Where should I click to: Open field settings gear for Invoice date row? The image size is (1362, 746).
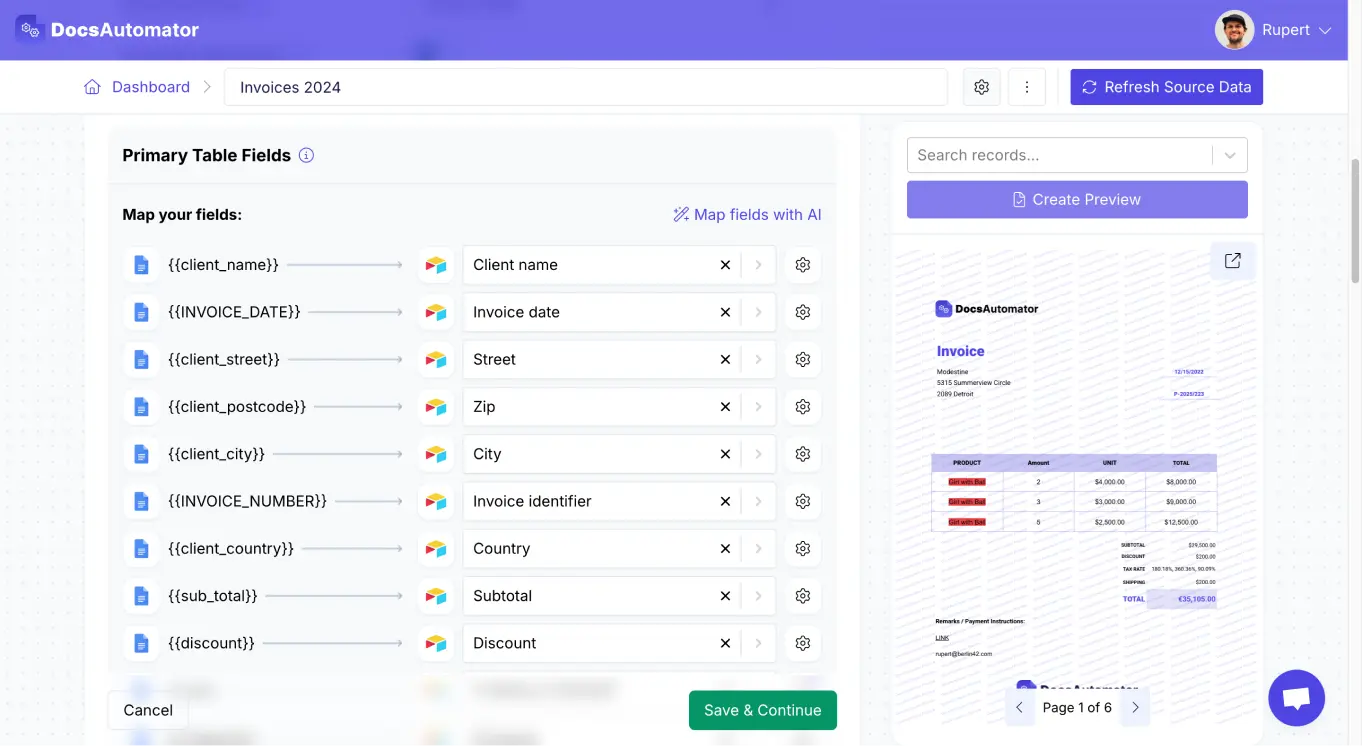[x=802, y=312]
